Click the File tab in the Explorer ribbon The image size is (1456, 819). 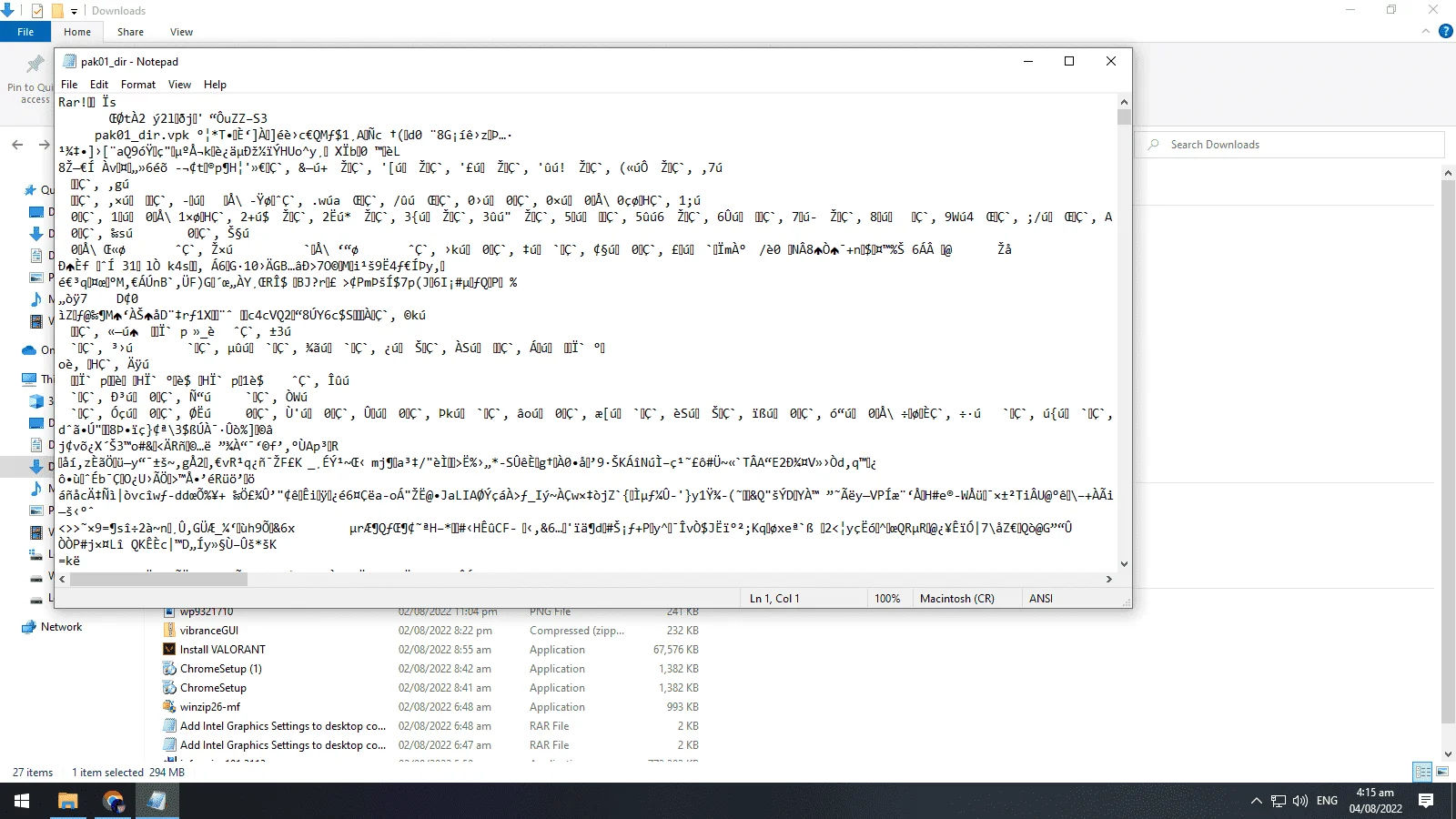[x=25, y=32]
